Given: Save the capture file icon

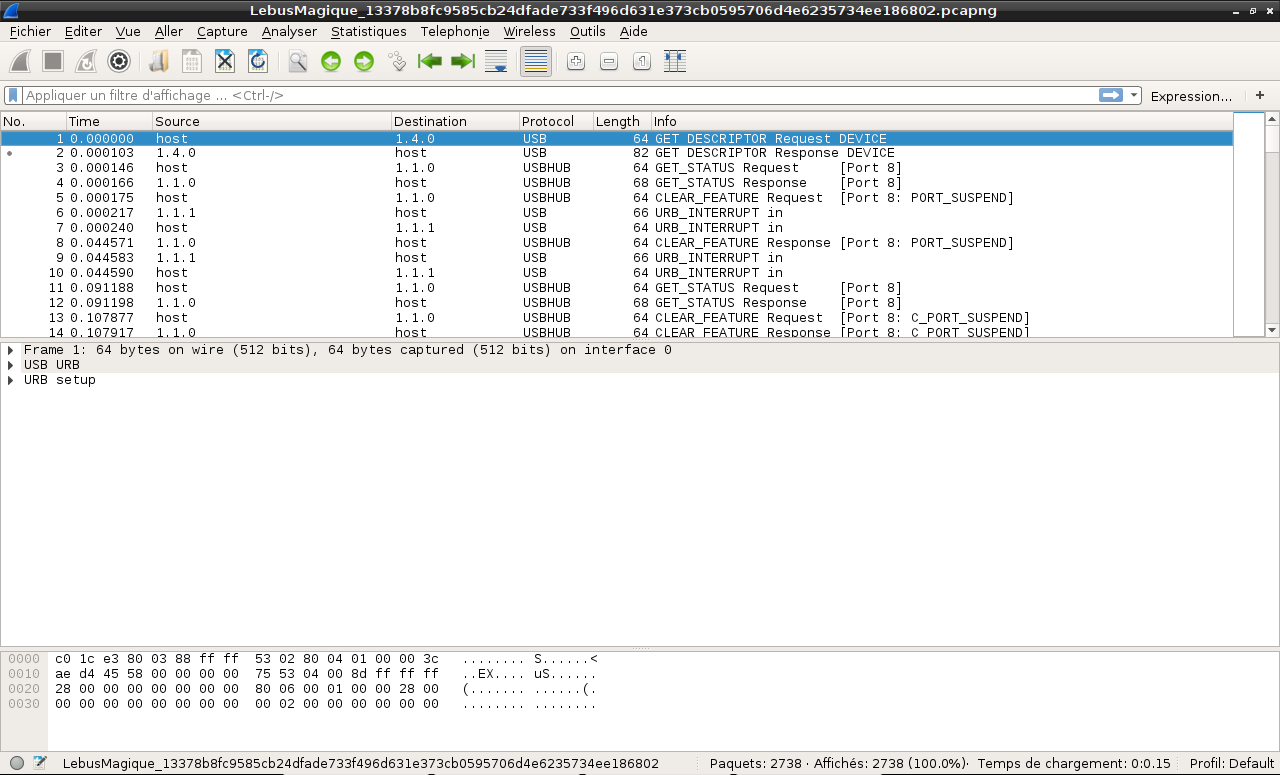Looking at the screenshot, I should (192, 62).
